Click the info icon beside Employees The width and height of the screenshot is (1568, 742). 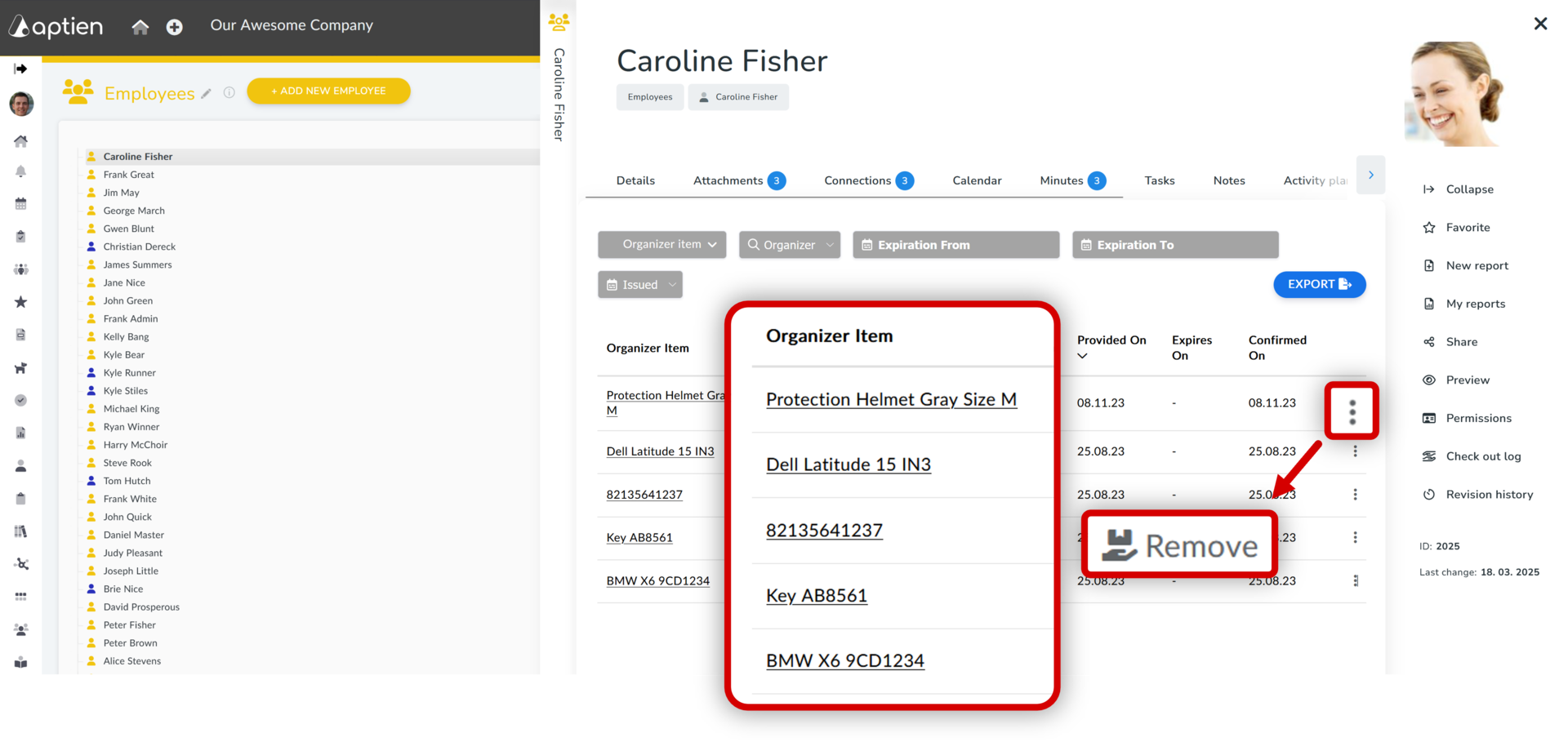tap(229, 93)
